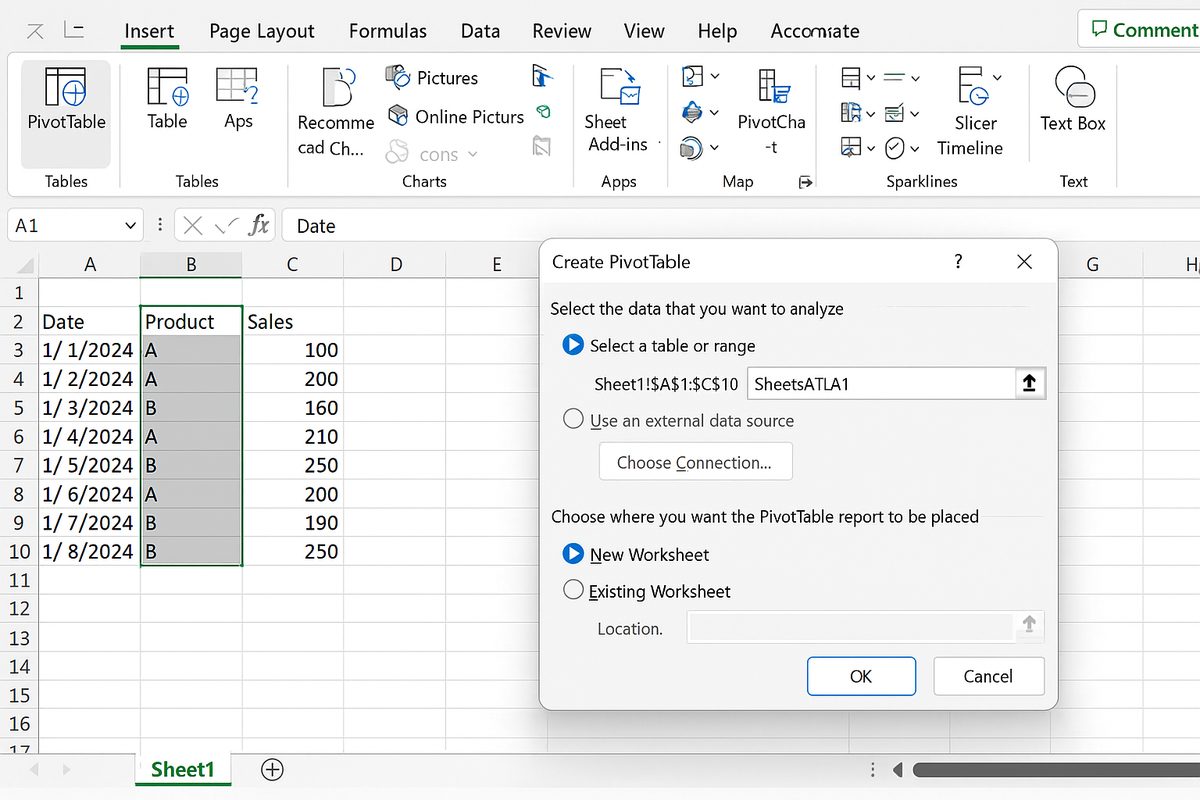1200x800 pixels.
Task: Click the horizontal scrollbar at bottom
Action: tap(1056, 770)
